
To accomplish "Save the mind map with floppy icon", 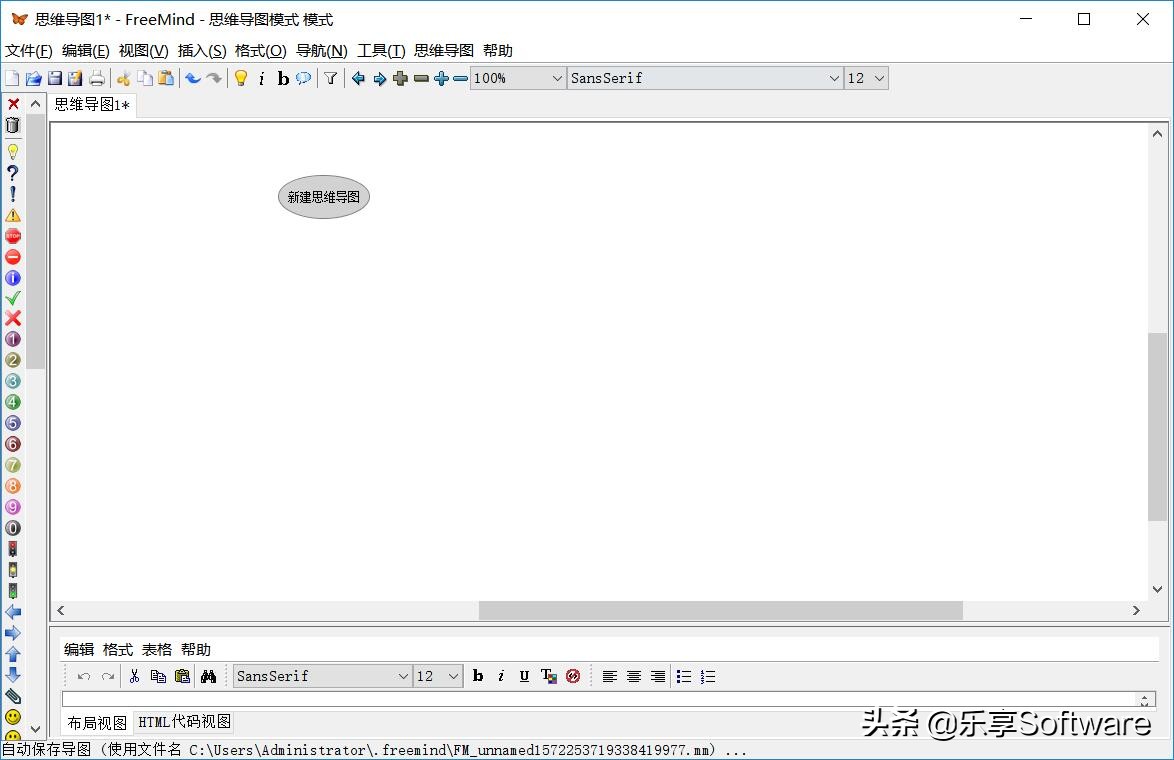I will 55,79.
